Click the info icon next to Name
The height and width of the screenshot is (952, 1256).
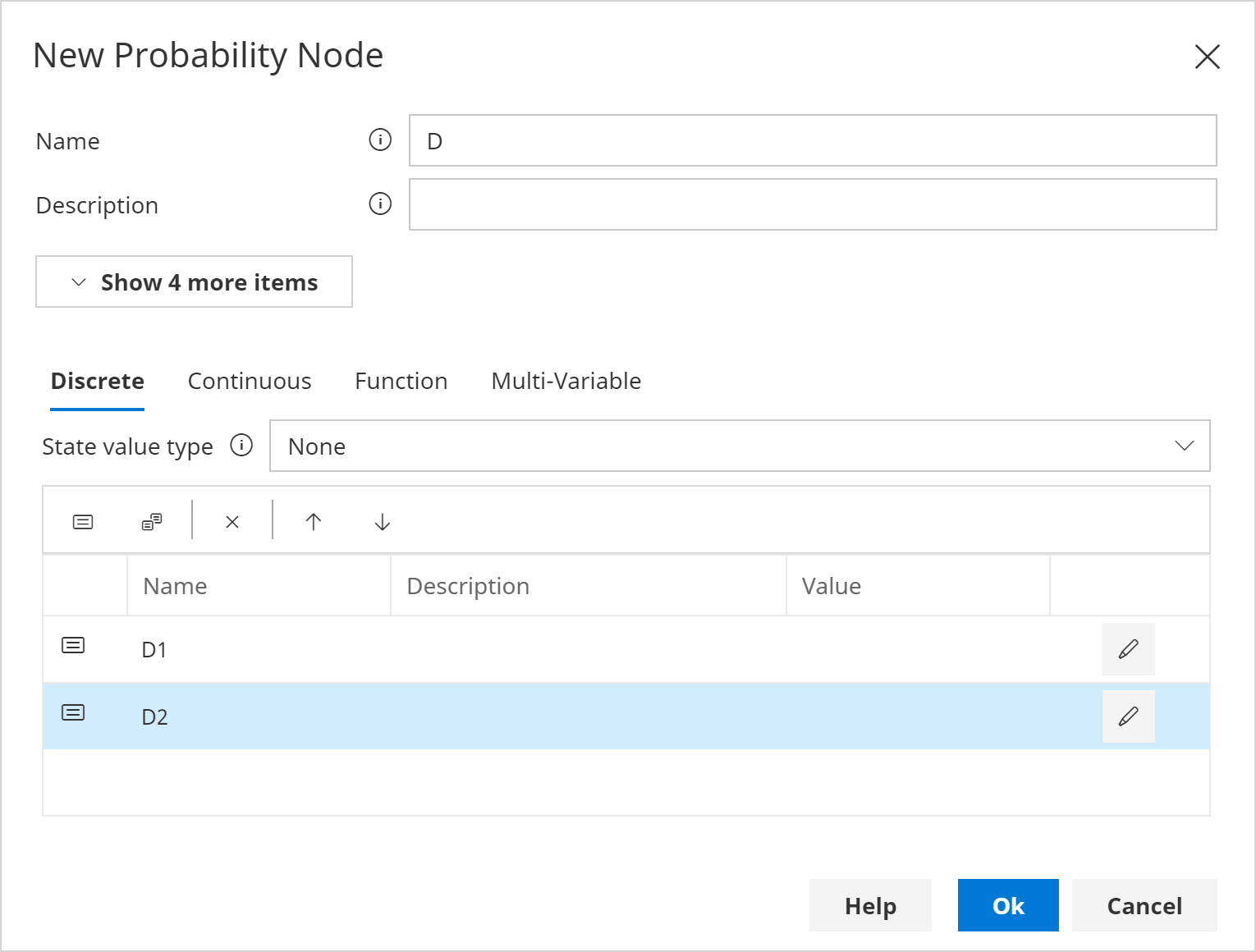[379, 140]
